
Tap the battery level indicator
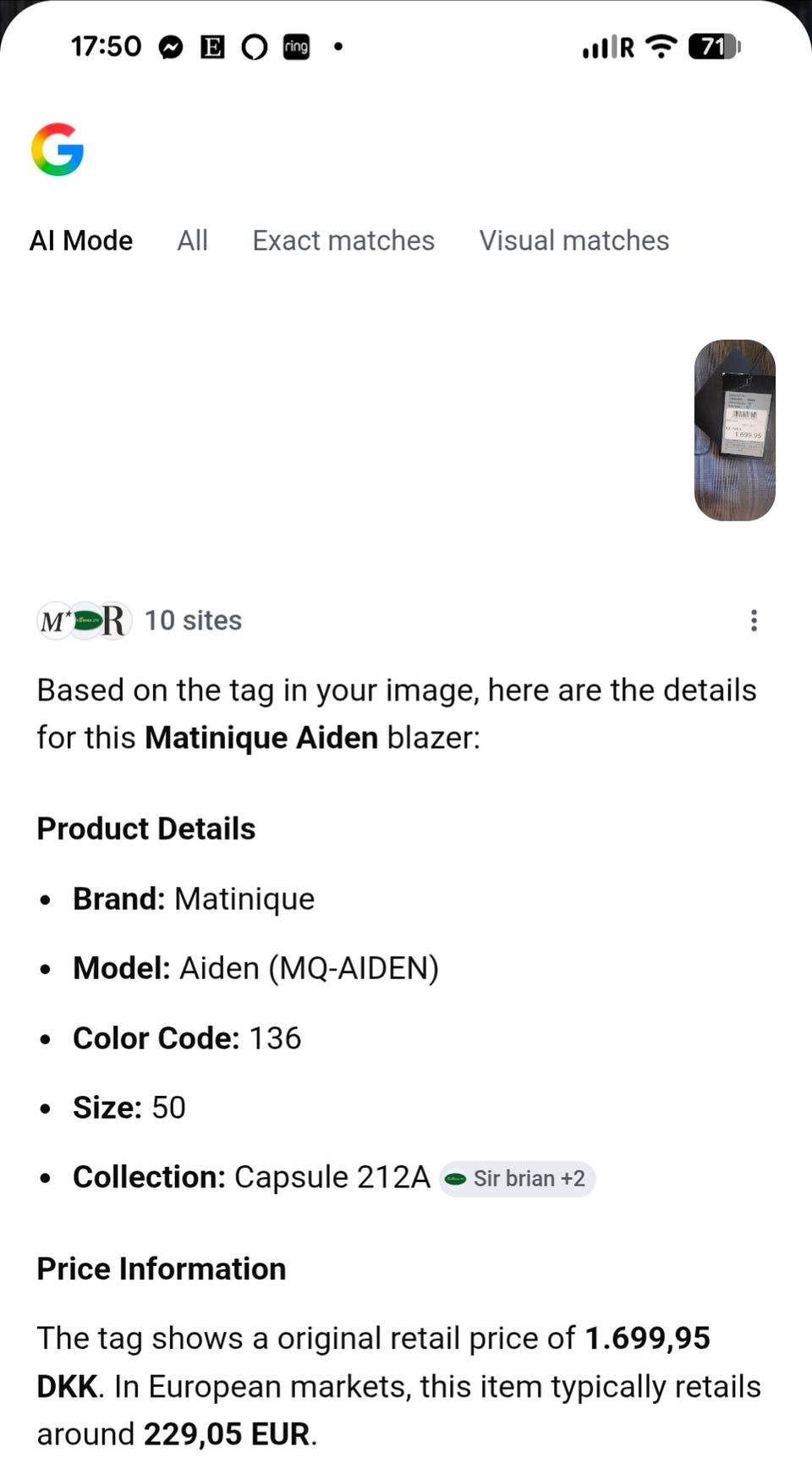point(714,47)
